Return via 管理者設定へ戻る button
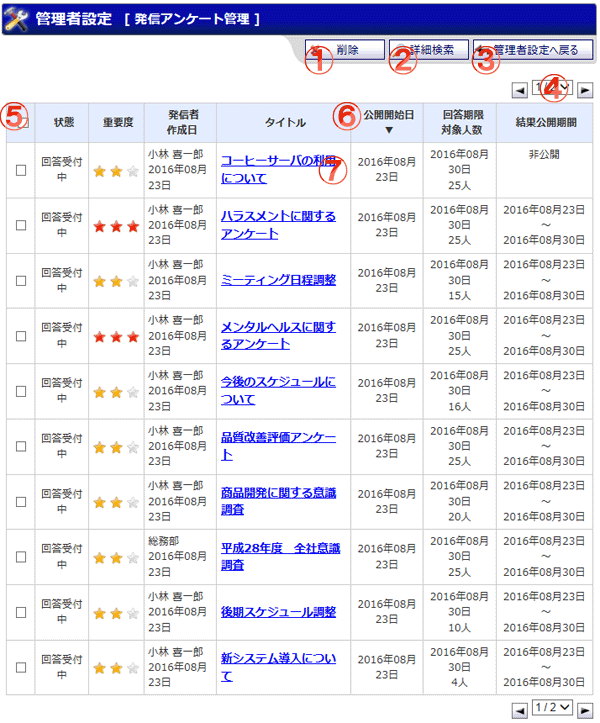 (x=533, y=49)
